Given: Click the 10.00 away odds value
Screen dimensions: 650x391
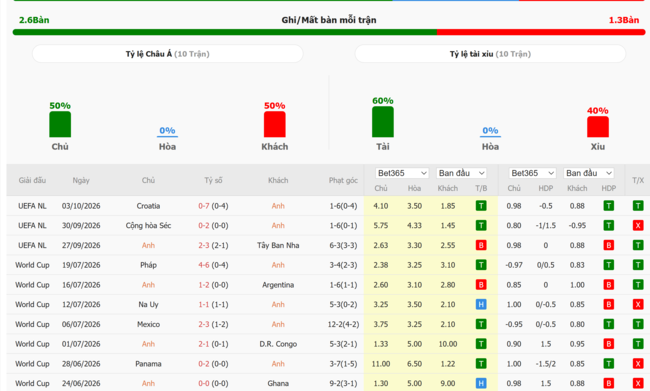Looking at the screenshot, I should tap(448, 344).
